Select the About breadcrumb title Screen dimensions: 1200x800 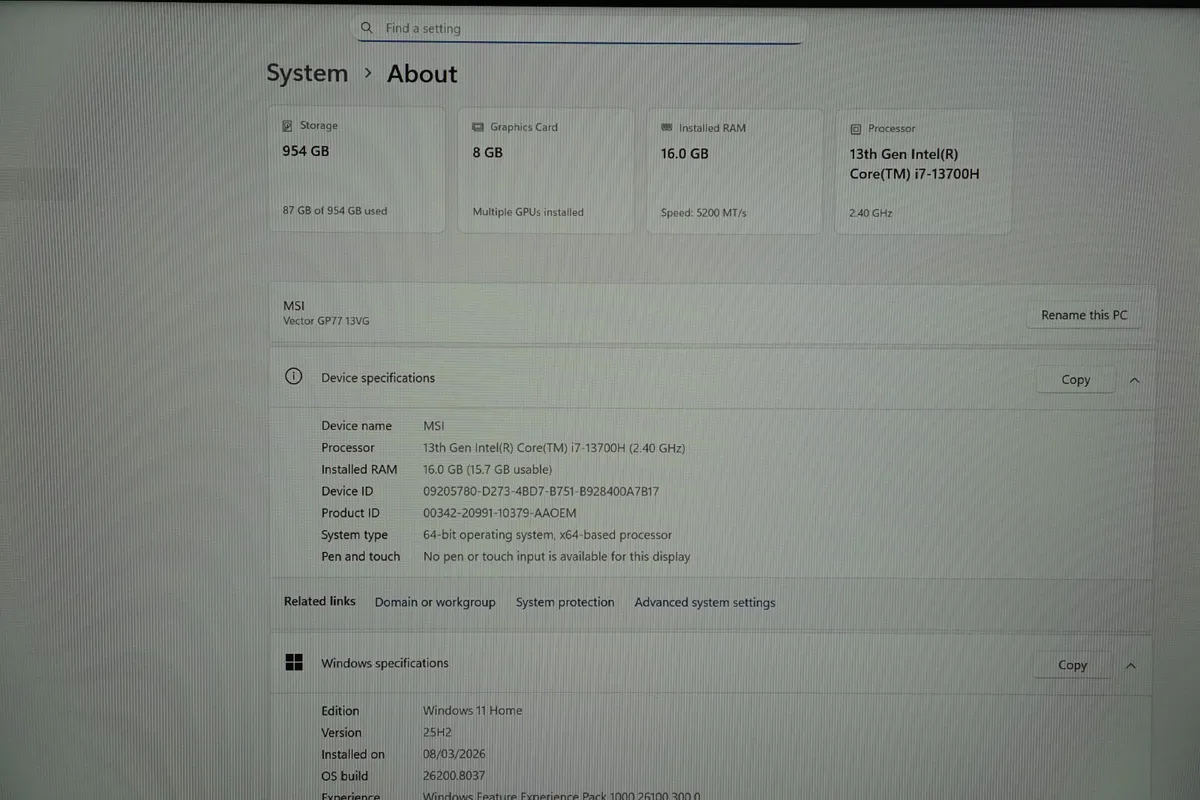coord(422,74)
